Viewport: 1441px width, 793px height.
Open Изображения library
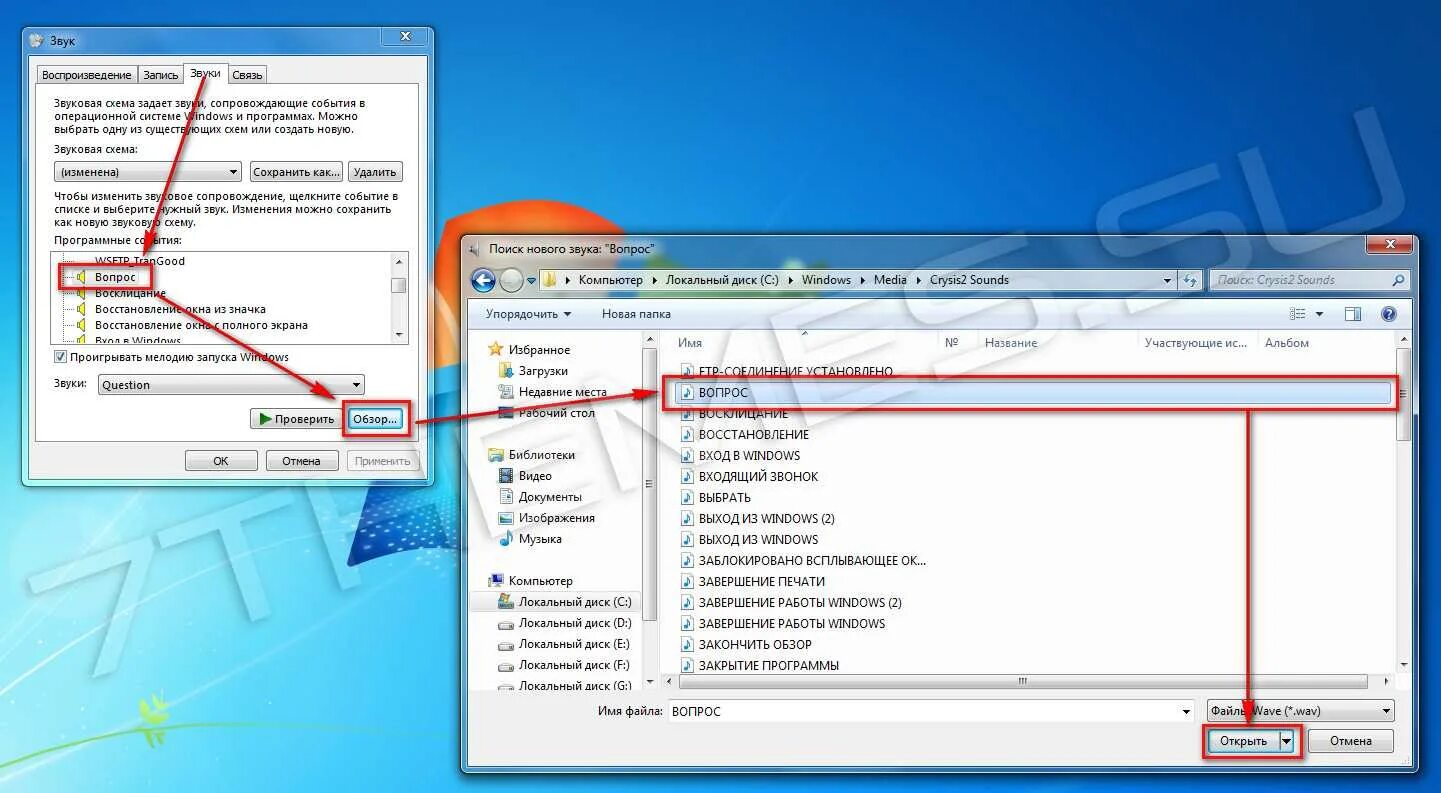click(557, 518)
